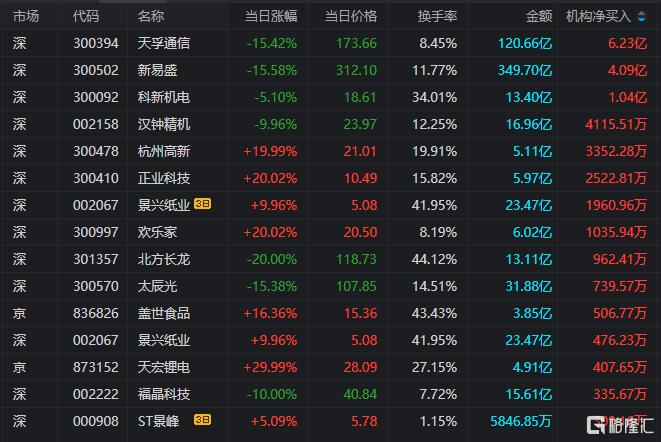Click the 格隆汇 logo watermark

tap(620, 425)
